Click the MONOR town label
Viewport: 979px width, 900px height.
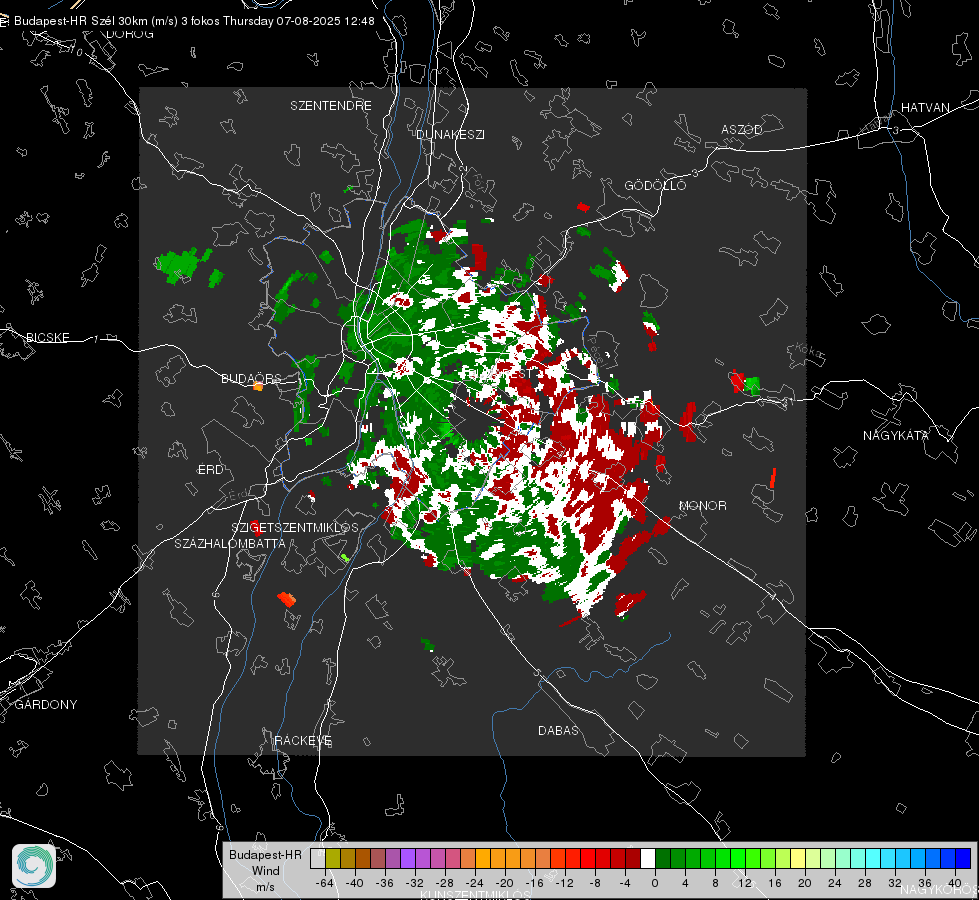click(702, 505)
